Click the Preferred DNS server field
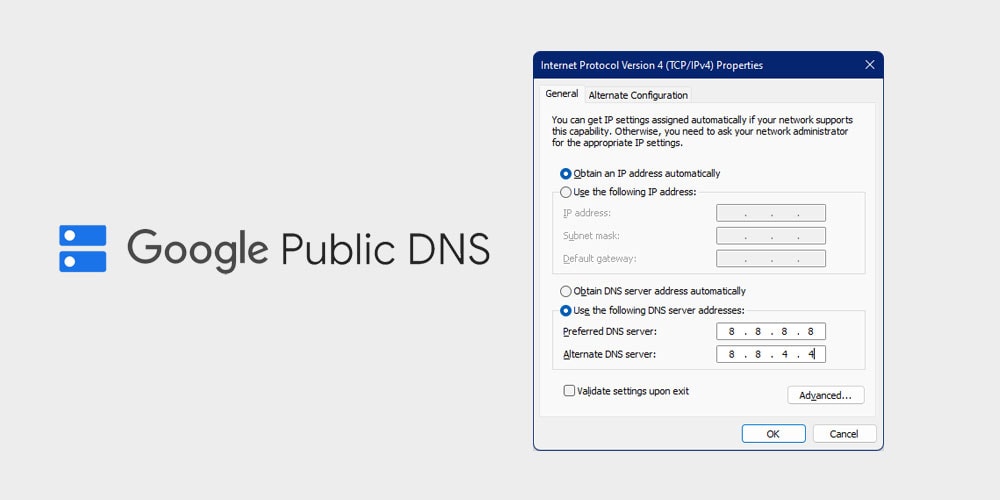Screen dimensions: 1000x500 (x=770, y=331)
